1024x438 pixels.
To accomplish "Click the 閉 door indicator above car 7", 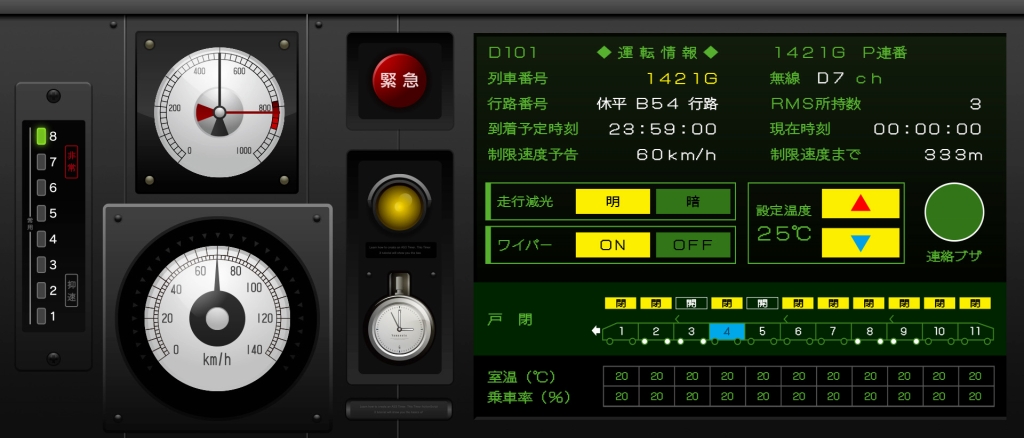I will (x=833, y=304).
